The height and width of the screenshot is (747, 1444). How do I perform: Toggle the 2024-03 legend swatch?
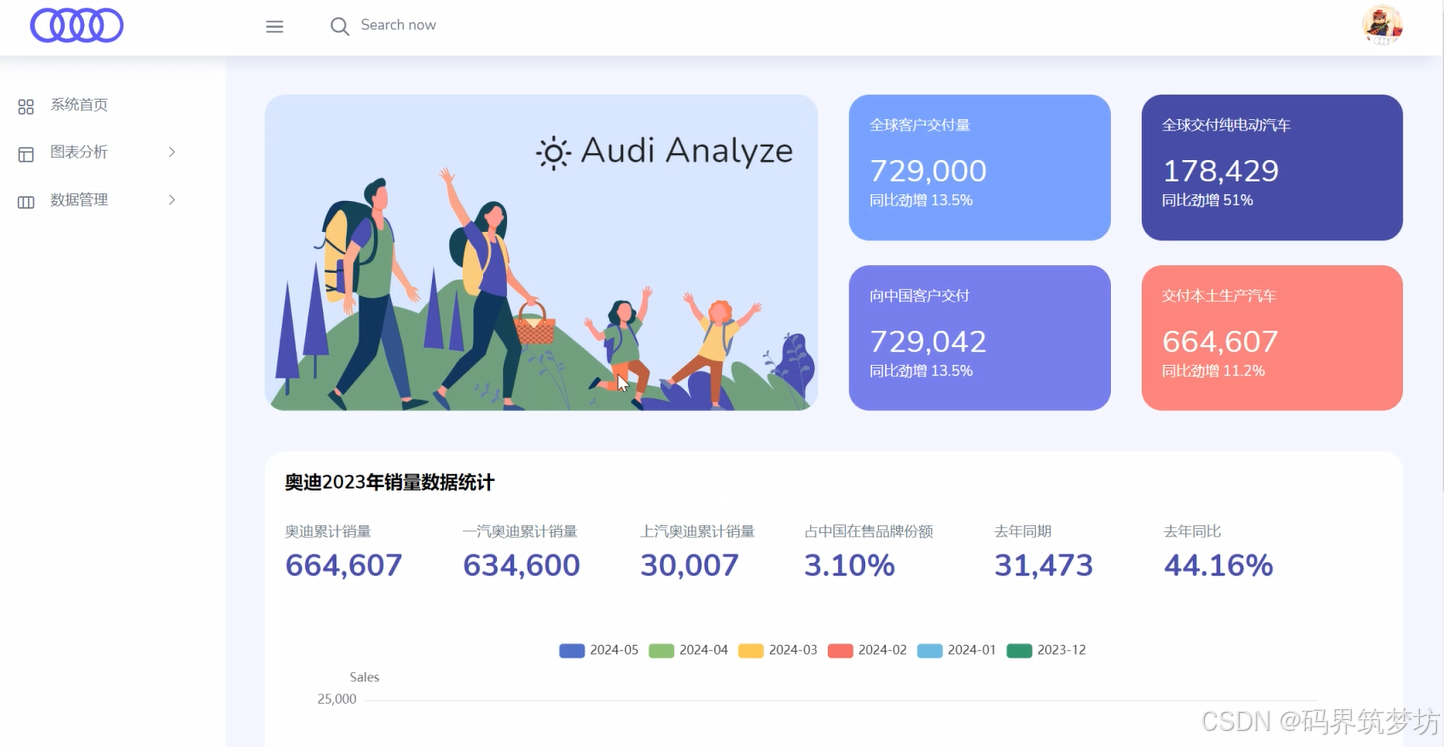pyautogui.click(x=751, y=651)
